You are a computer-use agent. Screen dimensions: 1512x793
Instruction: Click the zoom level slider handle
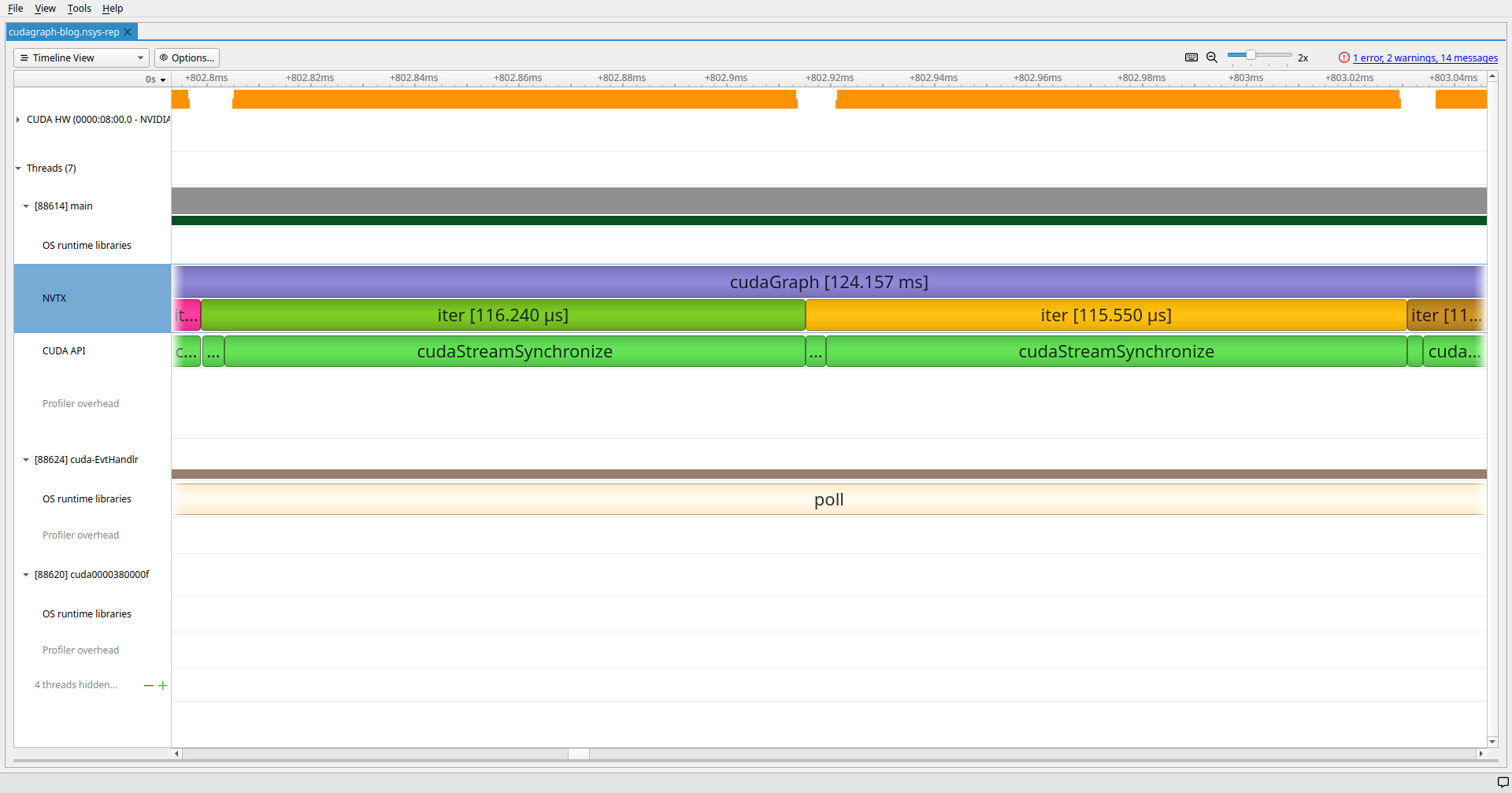pyautogui.click(x=1251, y=55)
